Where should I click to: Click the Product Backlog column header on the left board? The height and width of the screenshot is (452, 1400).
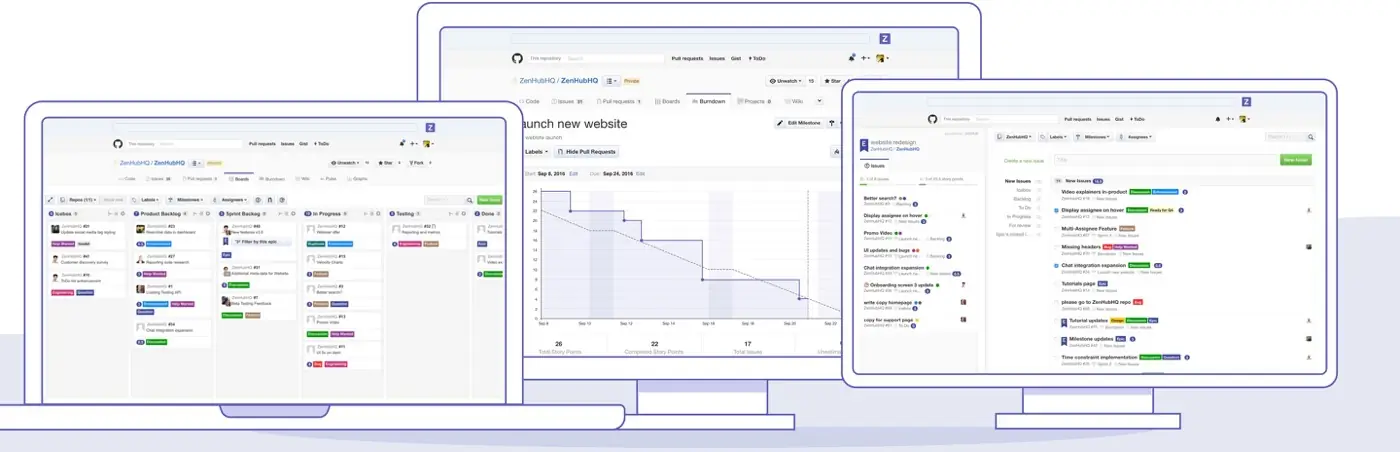[x=157, y=214]
